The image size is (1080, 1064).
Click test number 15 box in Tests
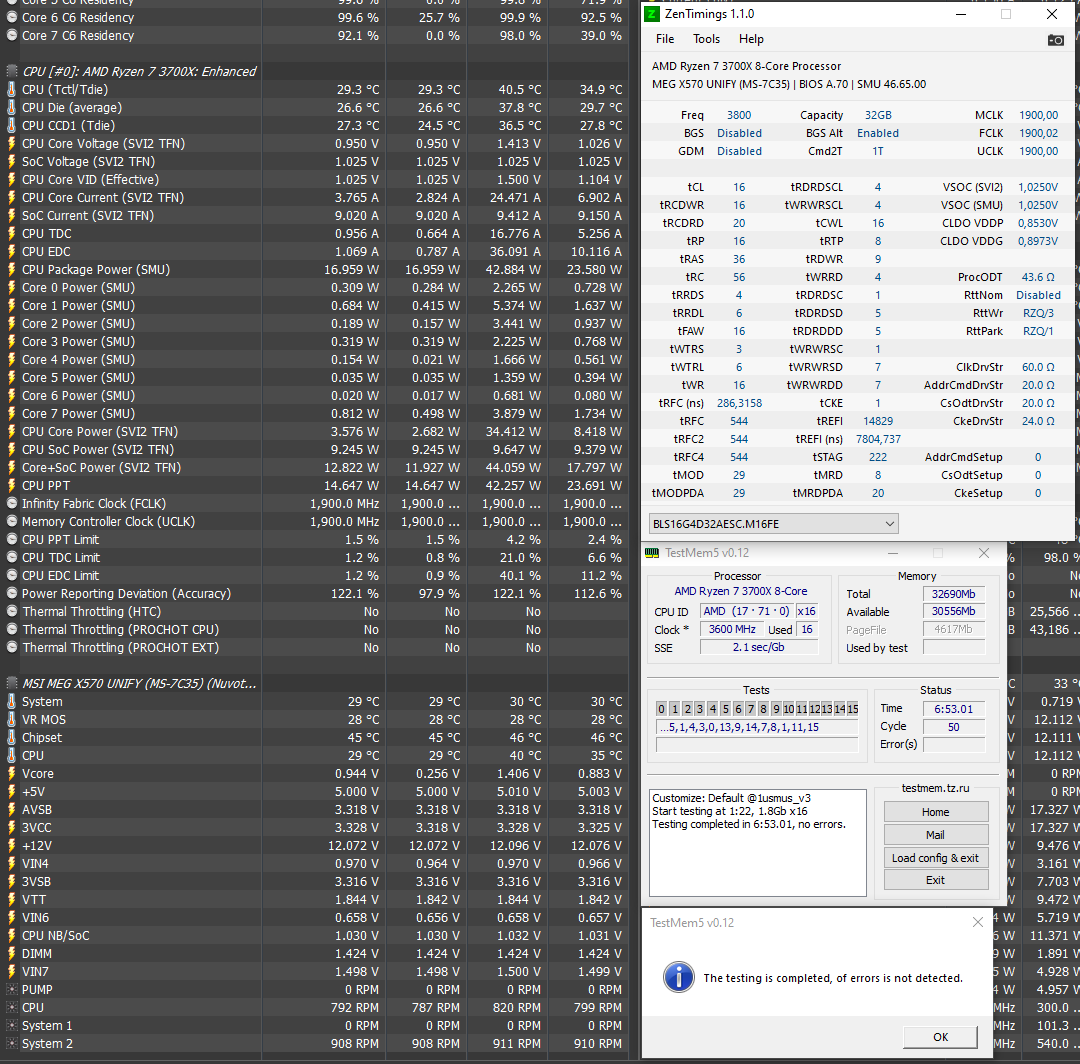853,709
